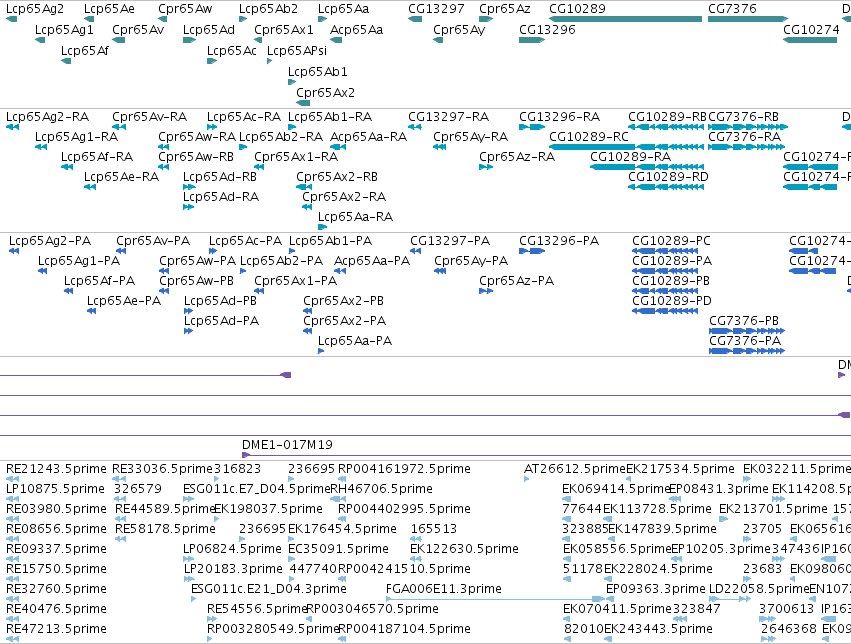Select EST label EP09363.3prime
Image resolution: width=851 pixels, height=644 pixels.
(656, 589)
